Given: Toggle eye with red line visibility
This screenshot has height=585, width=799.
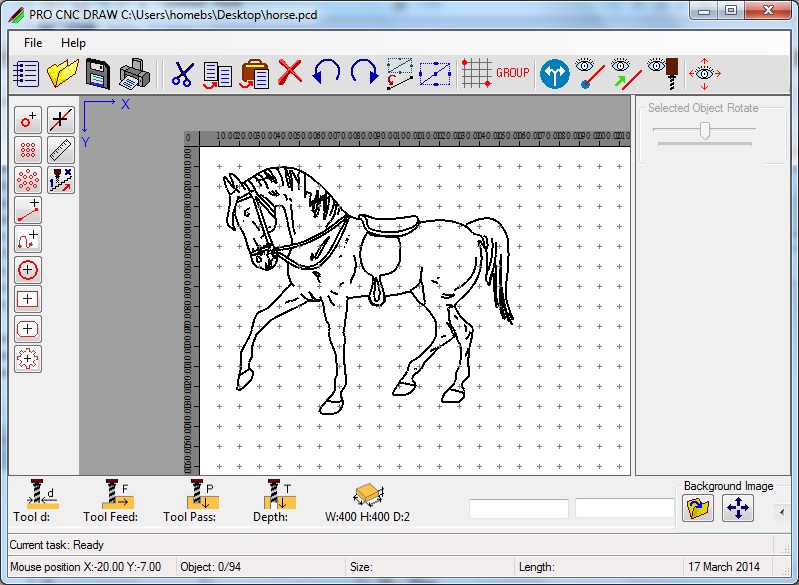Looking at the screenshot, I should pos(592,73).
